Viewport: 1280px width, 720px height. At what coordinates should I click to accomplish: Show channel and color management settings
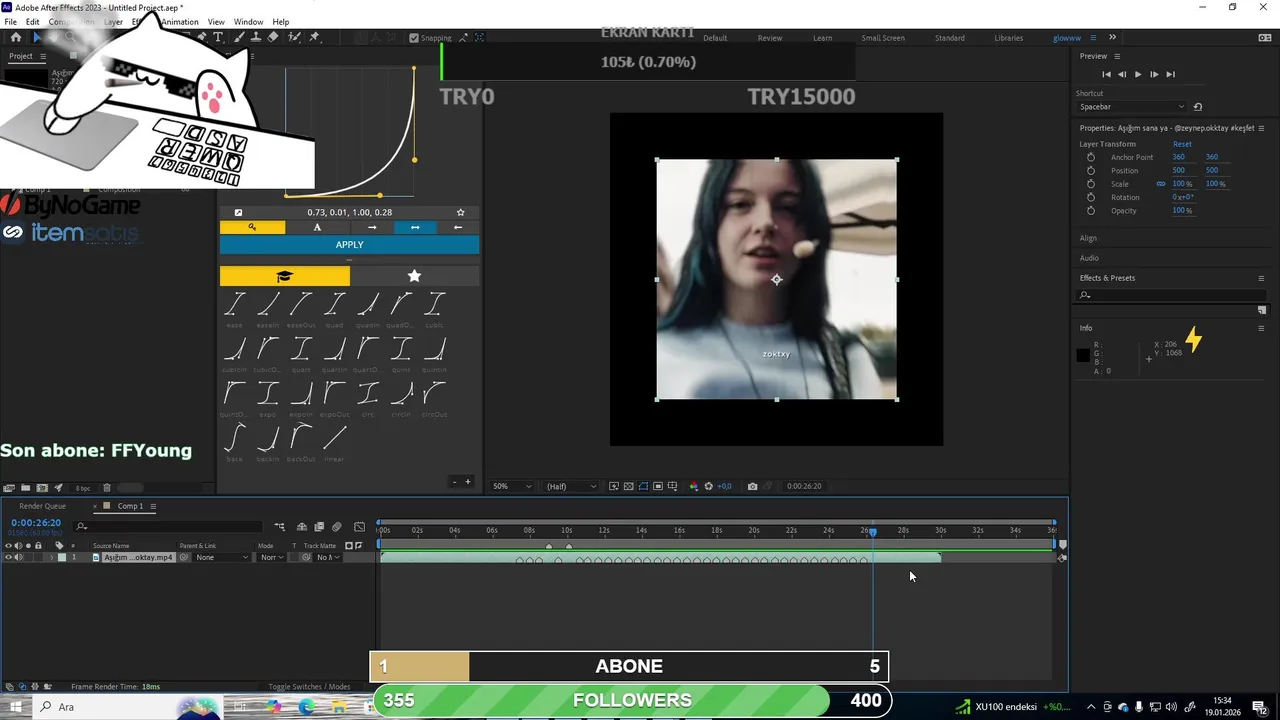click(x=694, y=486)
